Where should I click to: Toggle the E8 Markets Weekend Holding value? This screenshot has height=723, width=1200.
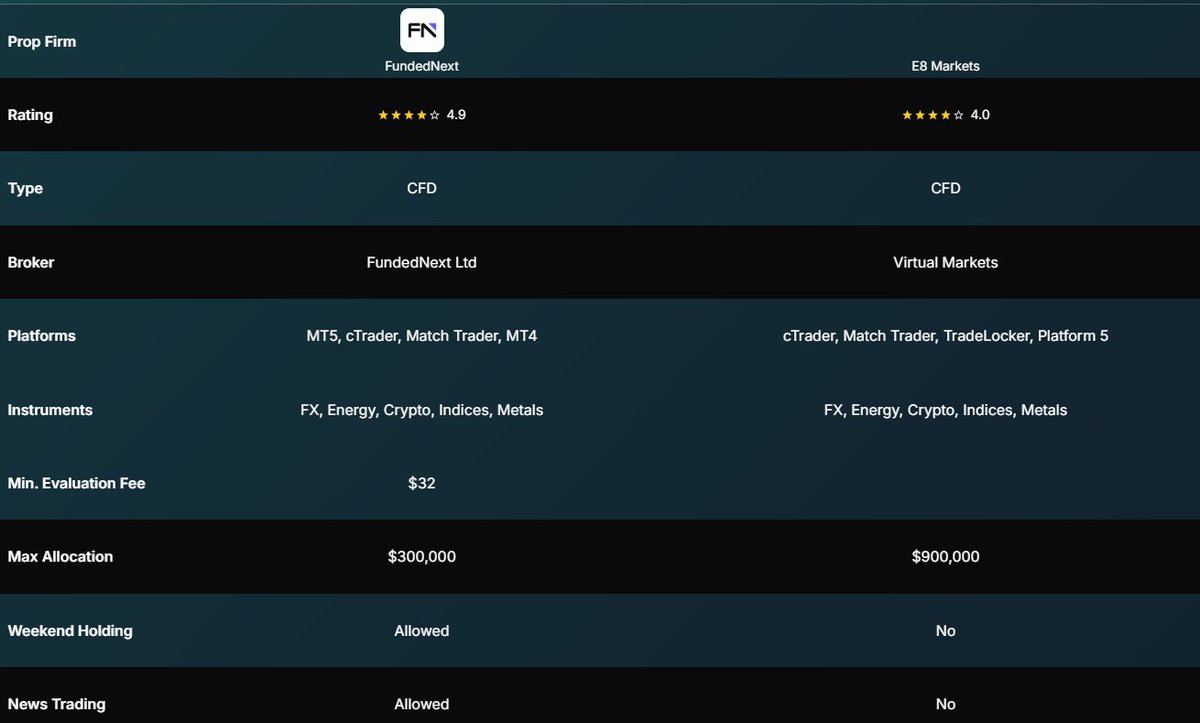[945, 630]
